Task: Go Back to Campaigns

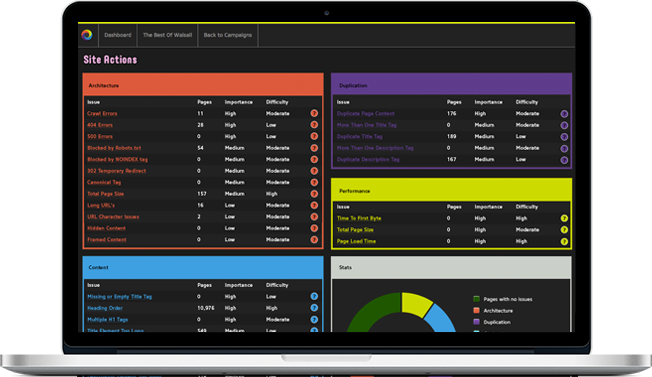Action: [x=228, y=35]
